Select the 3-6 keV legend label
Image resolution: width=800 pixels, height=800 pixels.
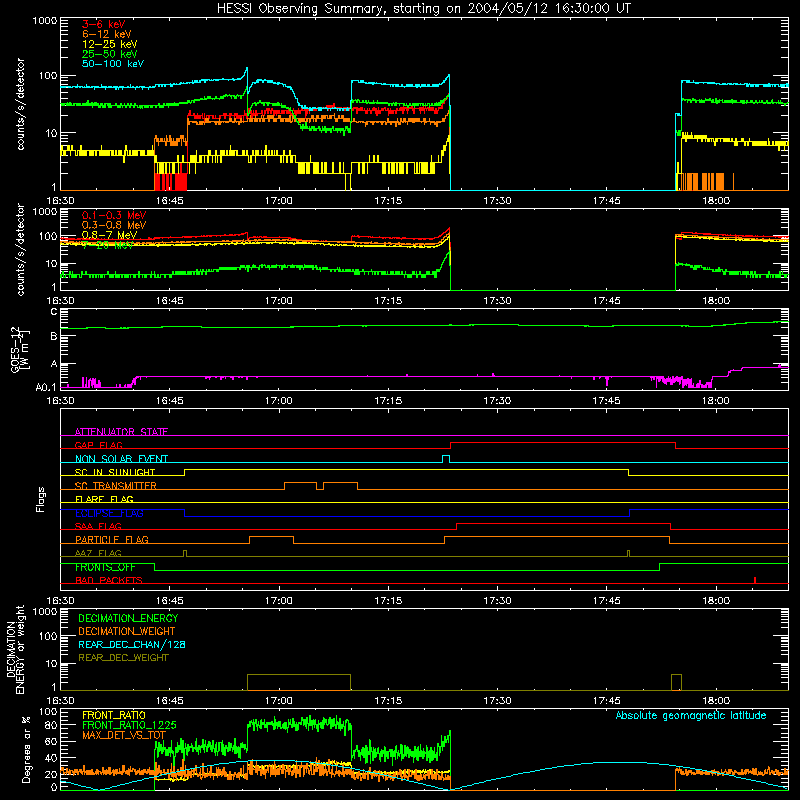coord(104,24)
